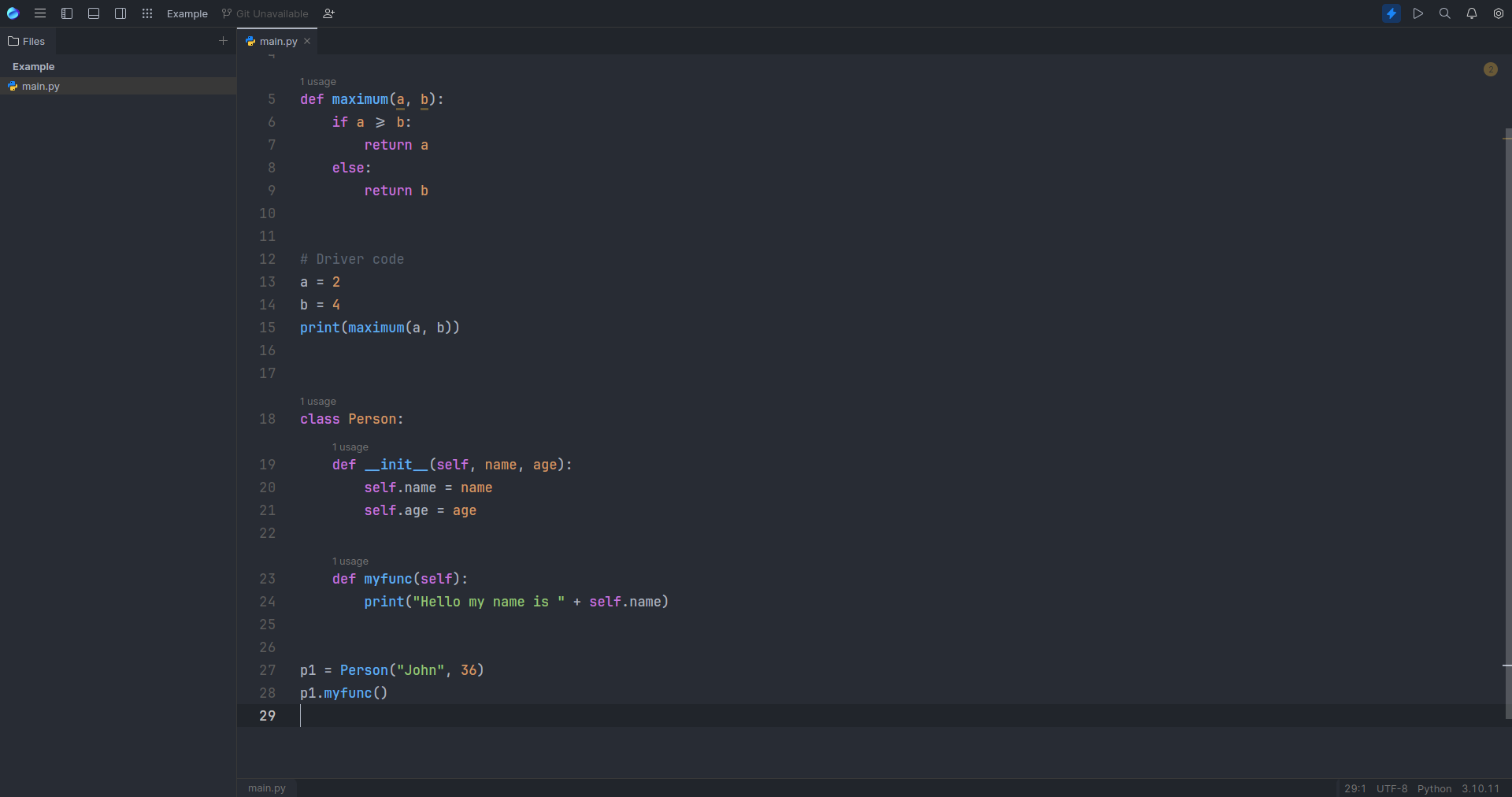The height and width of the screenshot is (797, 1512).
Task: Select the Files panel tab
Action: pyautogui.click(x=28, y=41)
